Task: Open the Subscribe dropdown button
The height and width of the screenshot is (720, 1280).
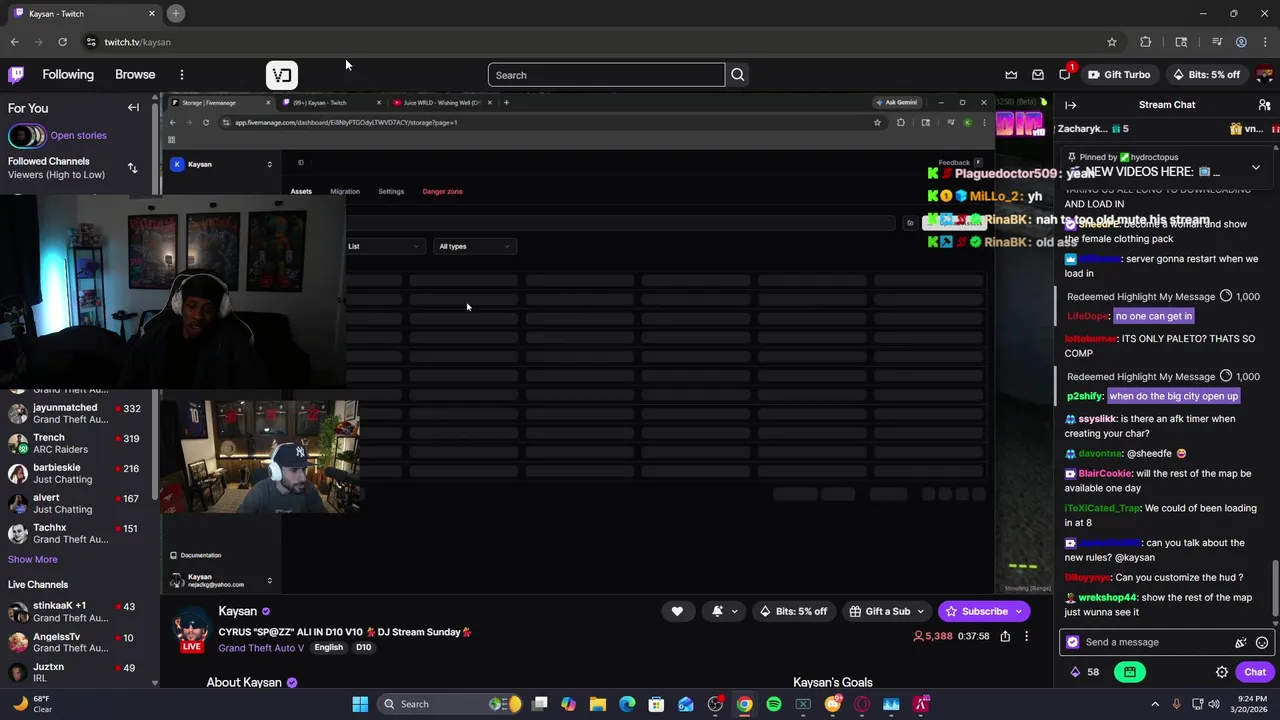Action: (1018, 611)
